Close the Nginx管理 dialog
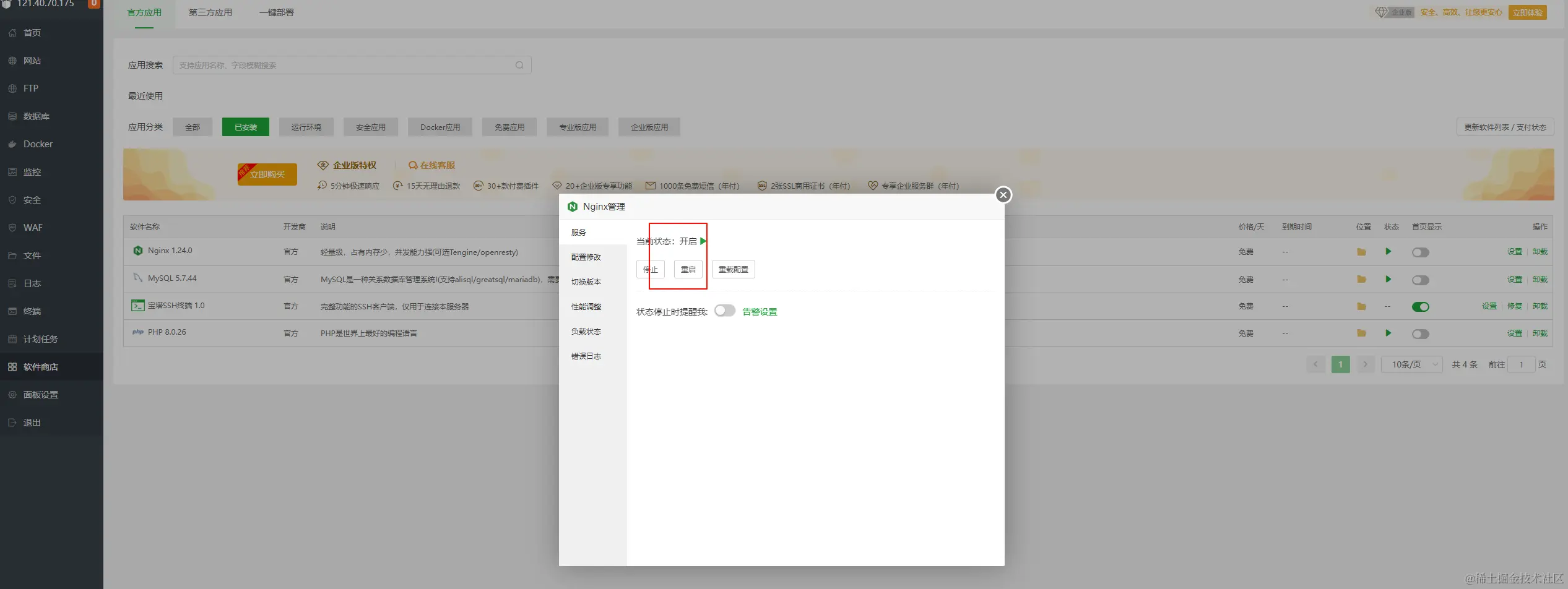Screen dimensions: 1568x589 (1003, 195)
